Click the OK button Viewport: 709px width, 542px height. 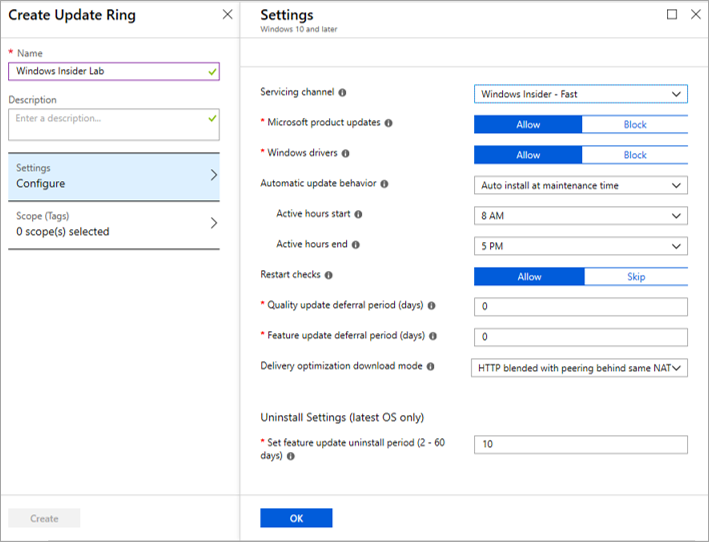click(296, 518)
